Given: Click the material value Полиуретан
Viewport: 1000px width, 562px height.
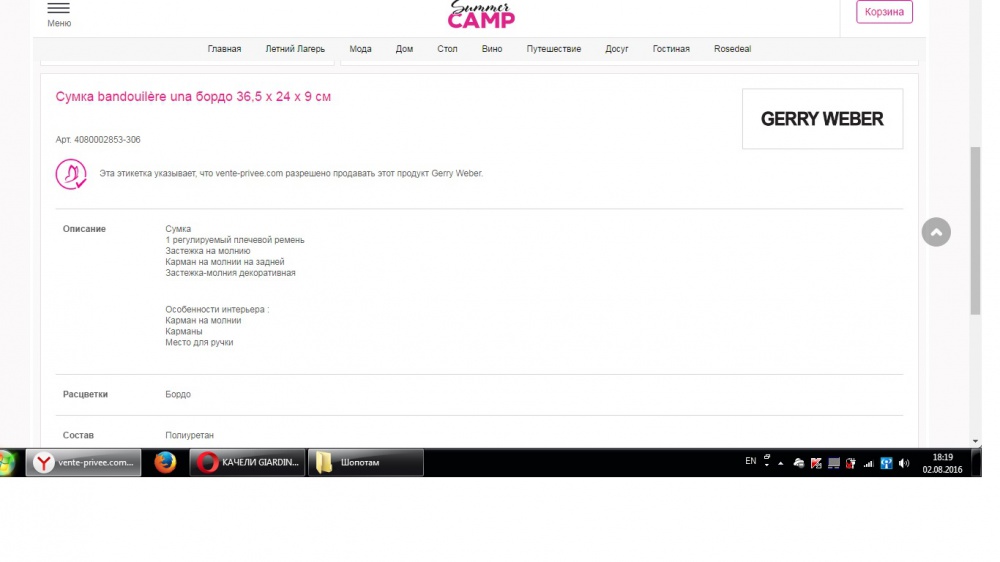Looking at the screenshot, I should (189, 435).
